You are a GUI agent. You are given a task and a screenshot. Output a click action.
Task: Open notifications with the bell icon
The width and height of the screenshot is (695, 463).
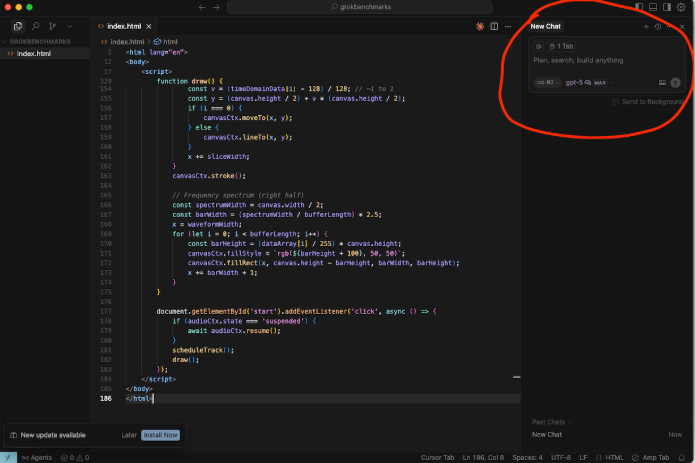(682, 458)
